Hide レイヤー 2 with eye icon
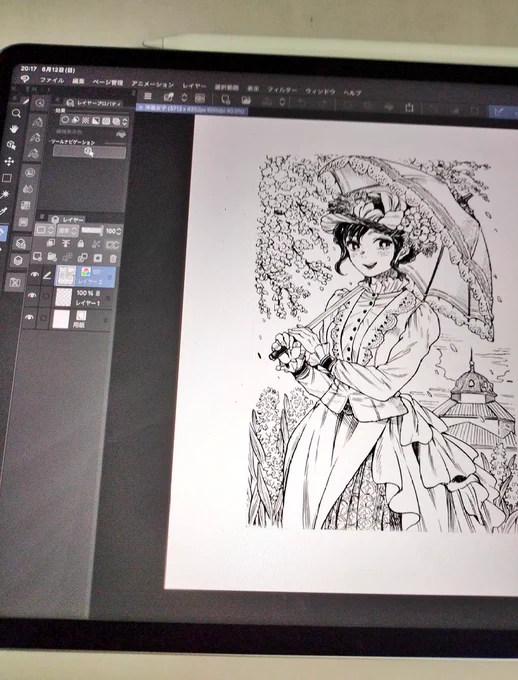This screenshot has height=680, width=518. click(x=35, y=275)
